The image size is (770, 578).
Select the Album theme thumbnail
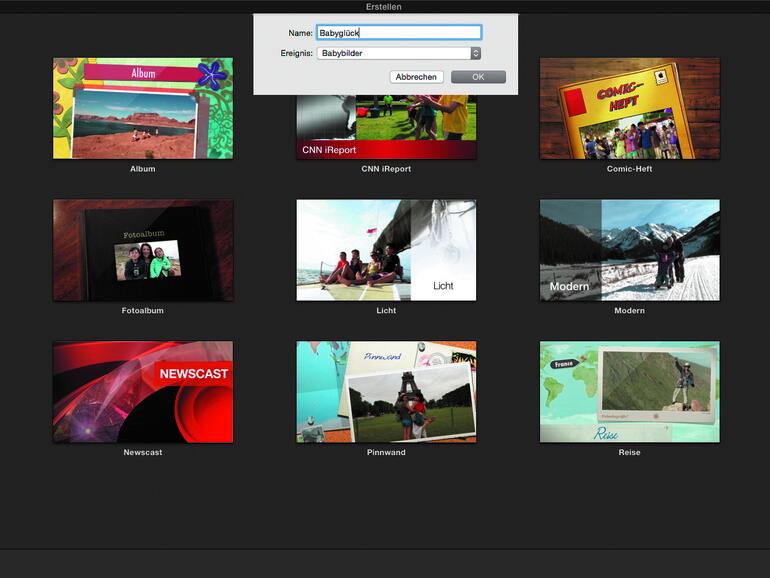coord(143,108)
